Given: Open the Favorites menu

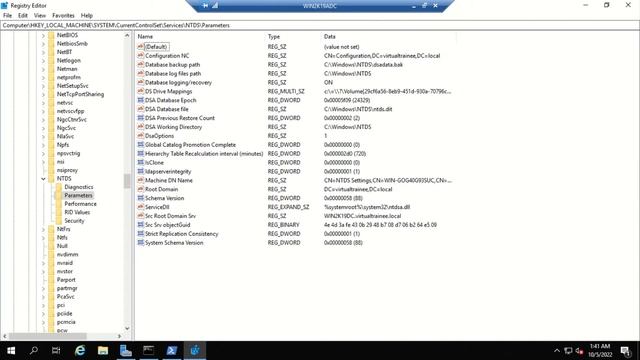Looking at the screenshot, I should click(x=63, y=16).
